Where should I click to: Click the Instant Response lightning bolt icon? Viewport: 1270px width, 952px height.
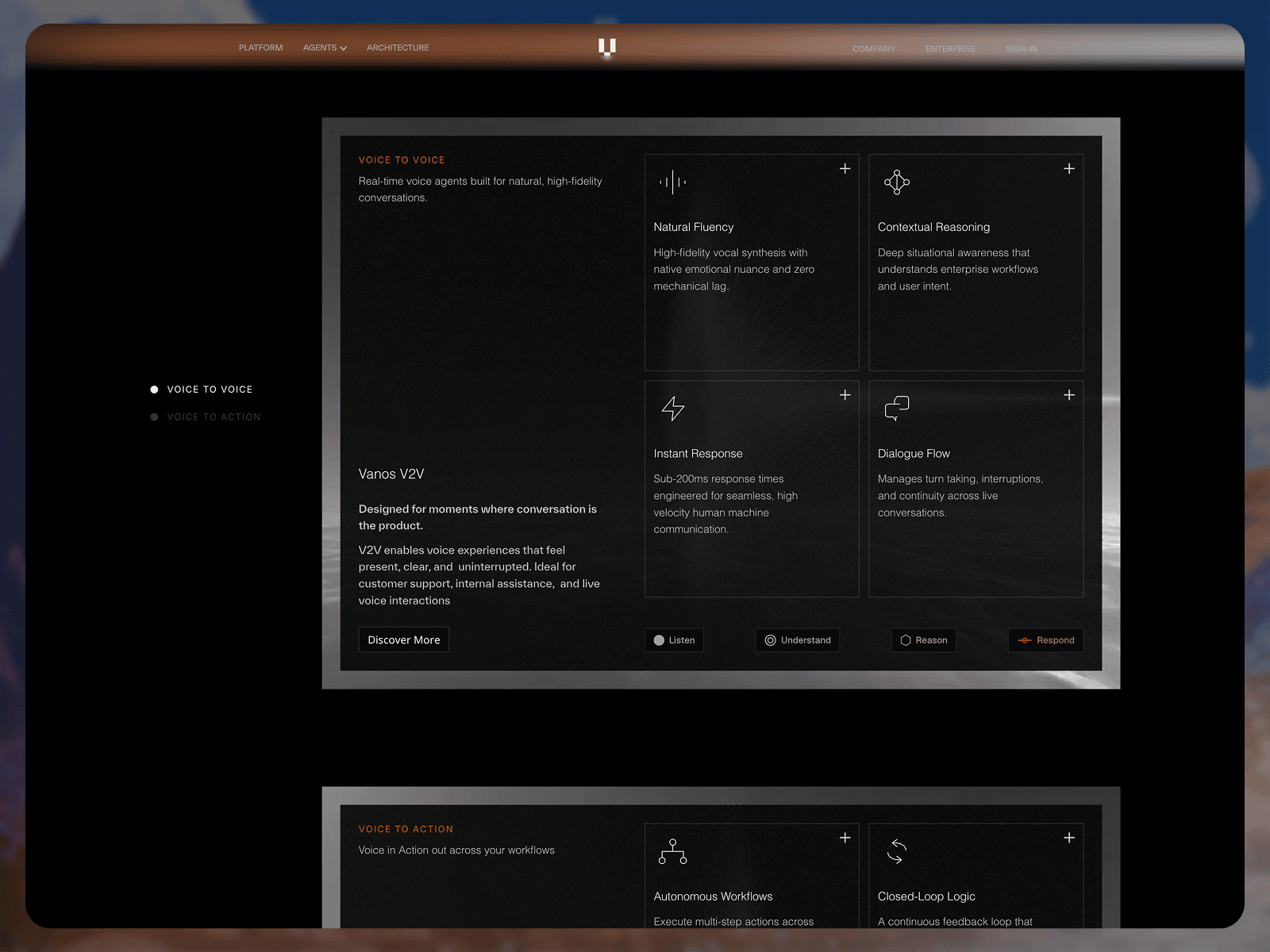[673, 409]
